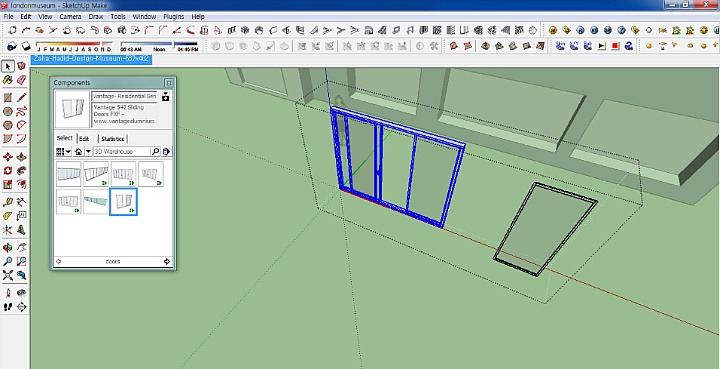Screen dimensions: 720x369
Task: Select the Look Around eye tool
Action: click(x=21, y=293)
